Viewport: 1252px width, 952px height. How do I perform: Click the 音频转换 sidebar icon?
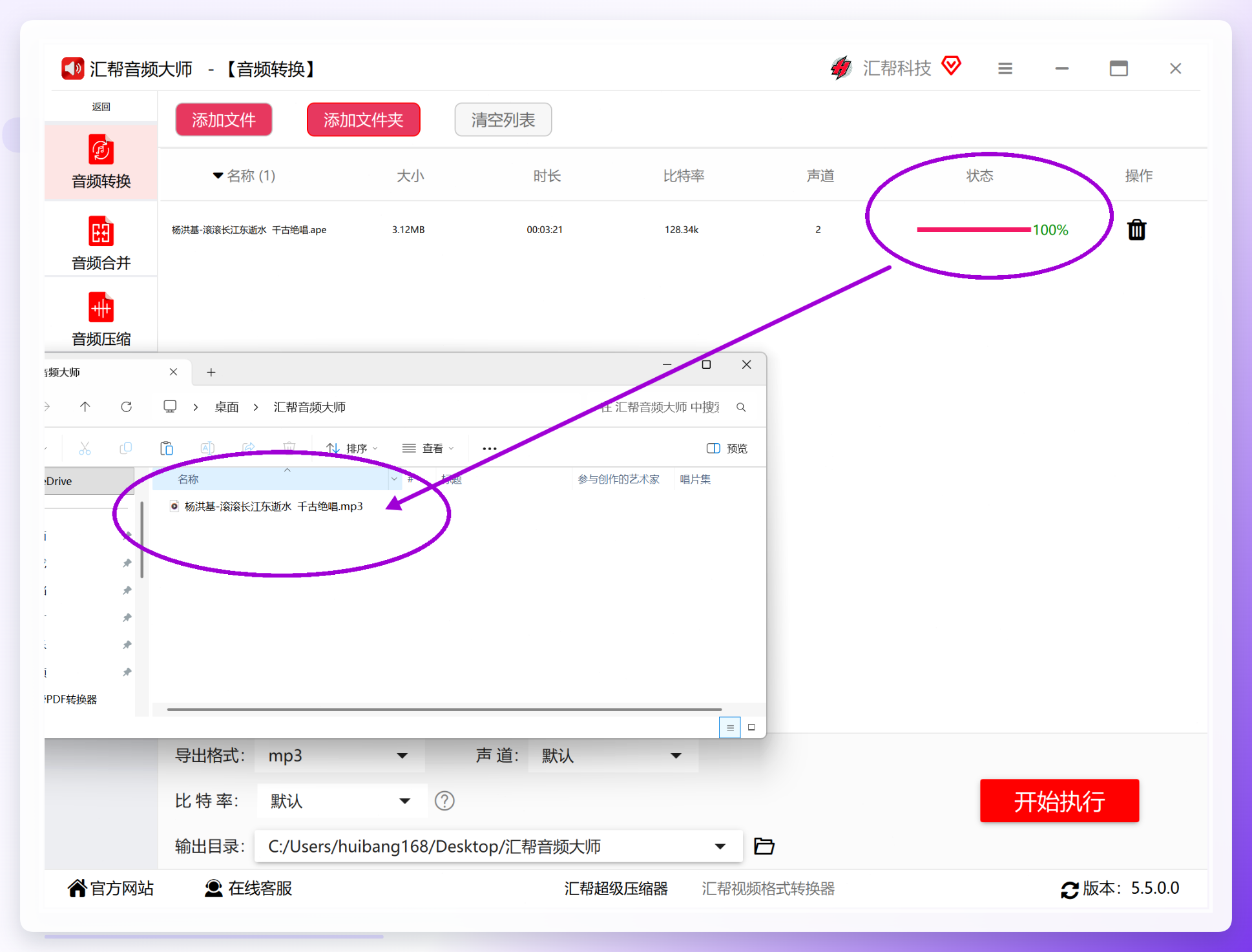tap(101, 150)
